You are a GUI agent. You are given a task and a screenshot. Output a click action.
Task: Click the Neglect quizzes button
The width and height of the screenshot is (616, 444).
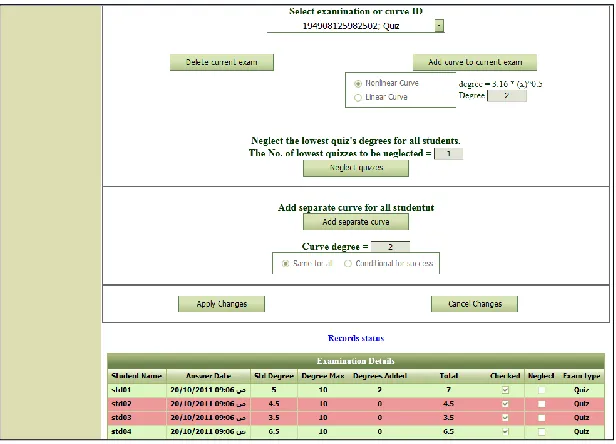[356, 168]
